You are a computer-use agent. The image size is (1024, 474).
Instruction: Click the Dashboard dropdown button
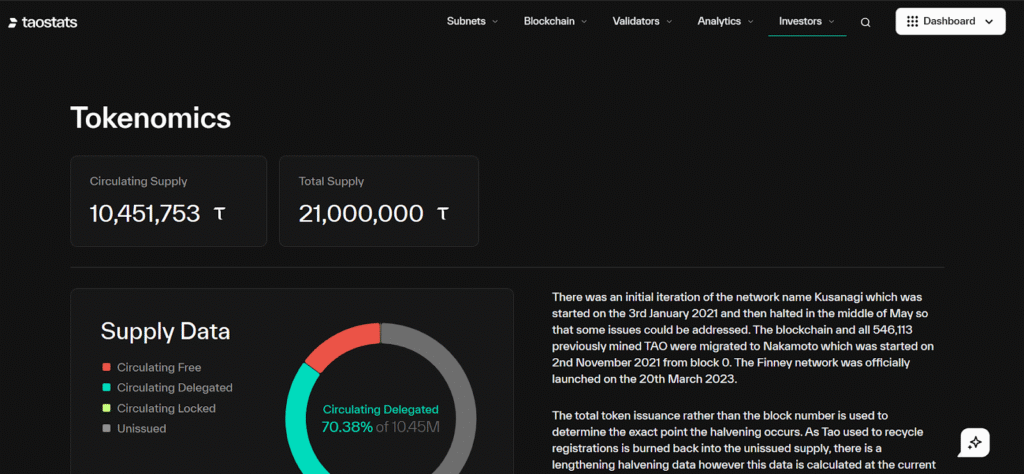pos(950,21)
